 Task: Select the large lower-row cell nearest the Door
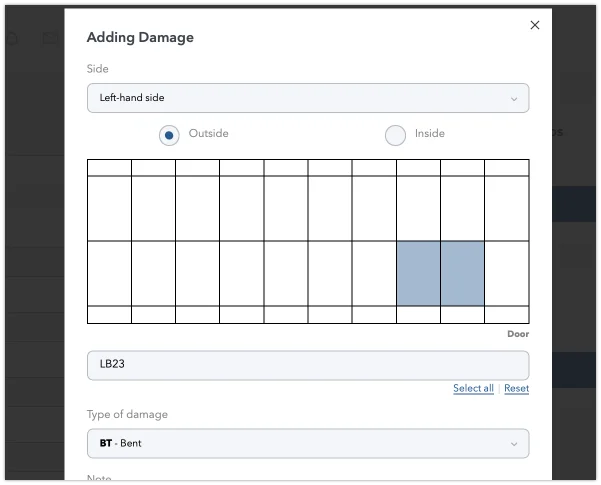point(506,273)
